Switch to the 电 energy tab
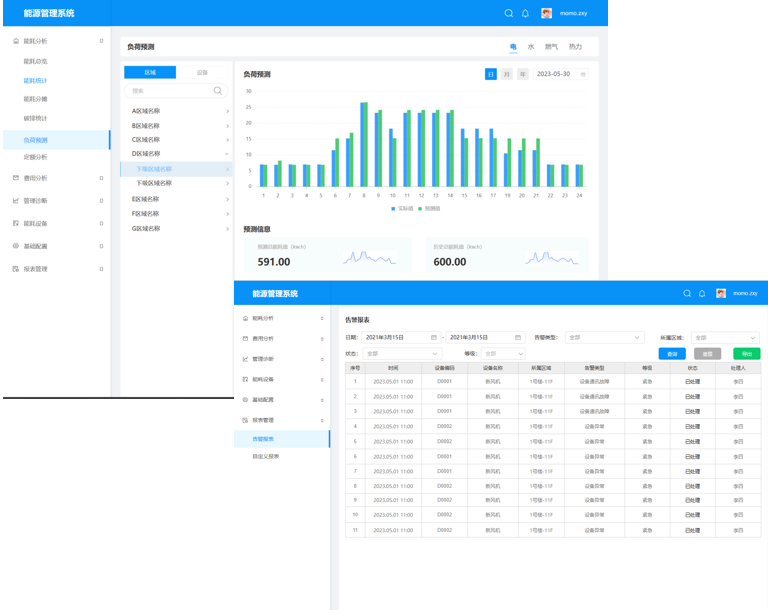 [x=513, y=47]
